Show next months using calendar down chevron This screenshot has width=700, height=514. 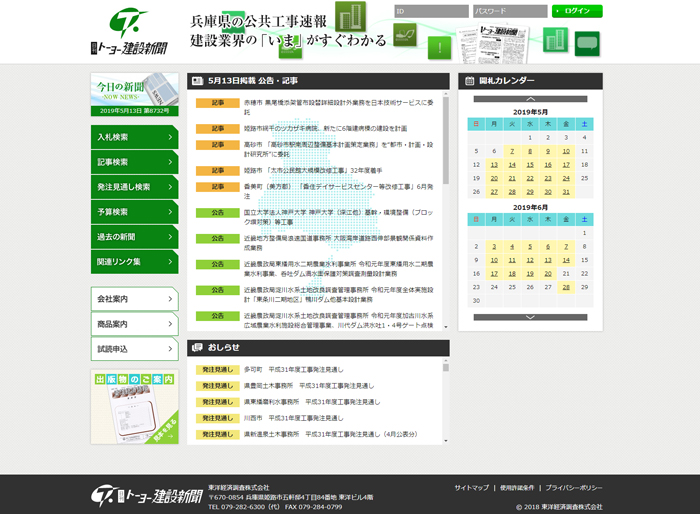tap(530, 317)
